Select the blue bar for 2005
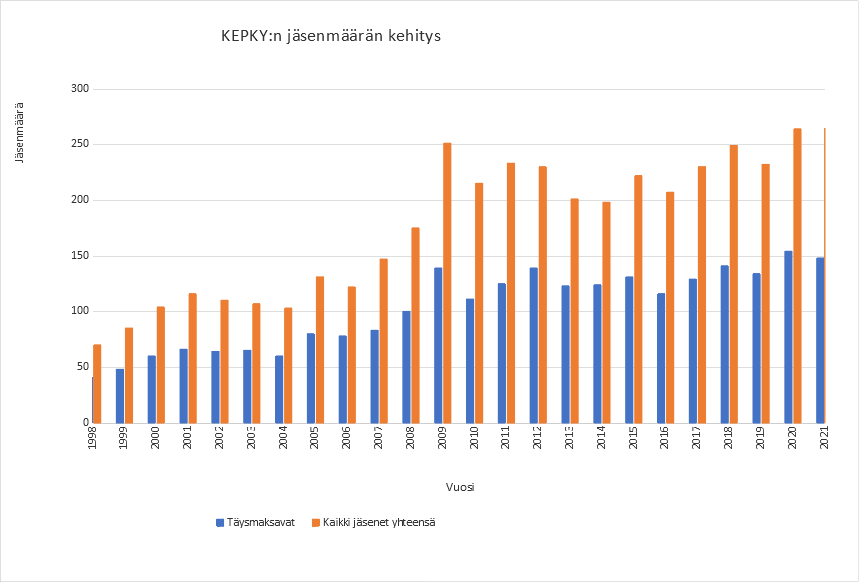The image size is (859, 582). point(311,378)
